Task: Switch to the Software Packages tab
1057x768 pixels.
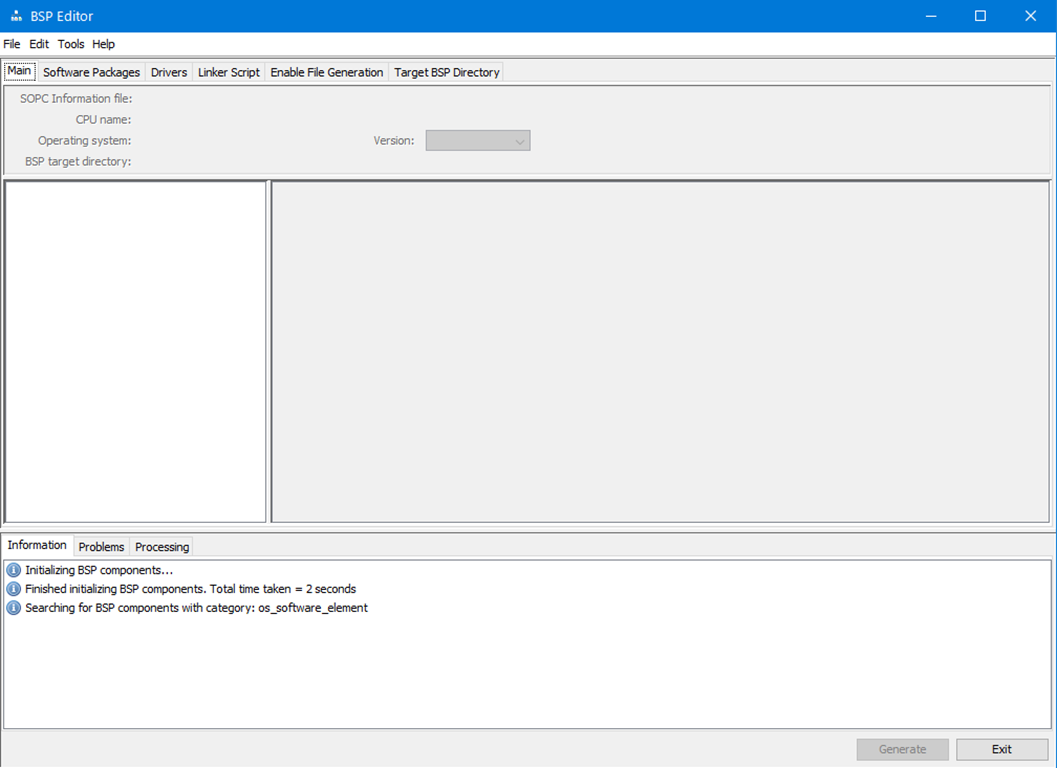Action: coord(91,72)
